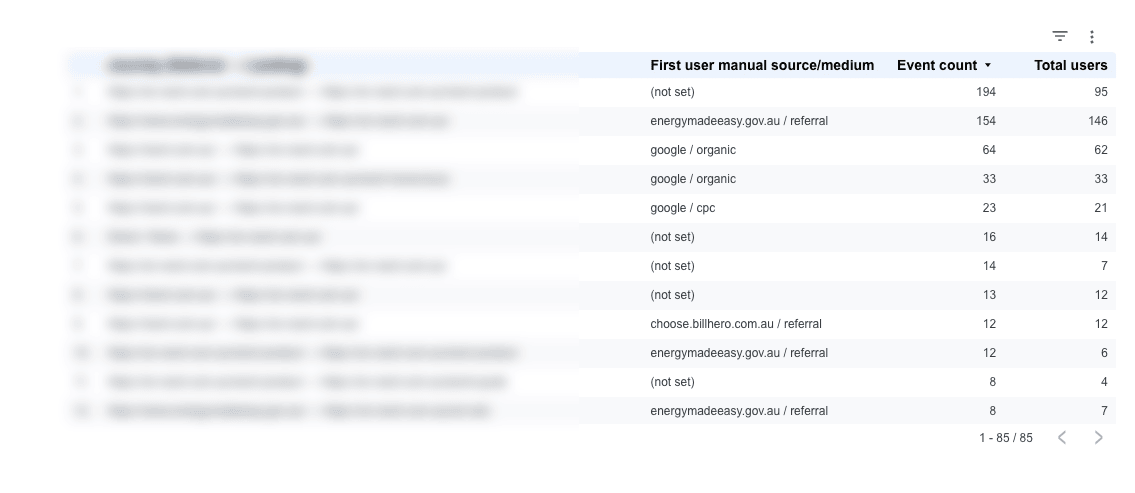Screen dimensions: 1135x493
Task: Sort by Event count column header
Action: coord(937,65)
